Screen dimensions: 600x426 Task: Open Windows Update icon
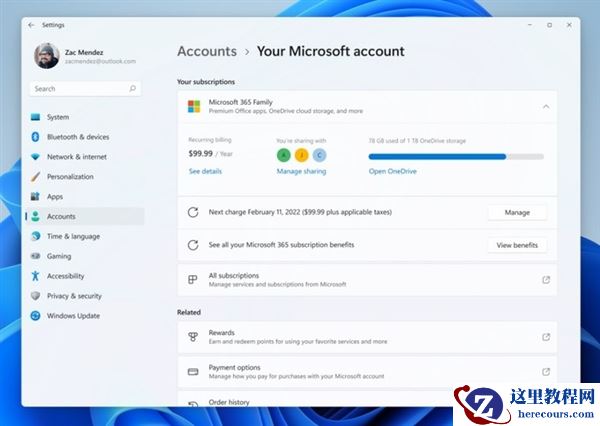click(x=35, y=316)
